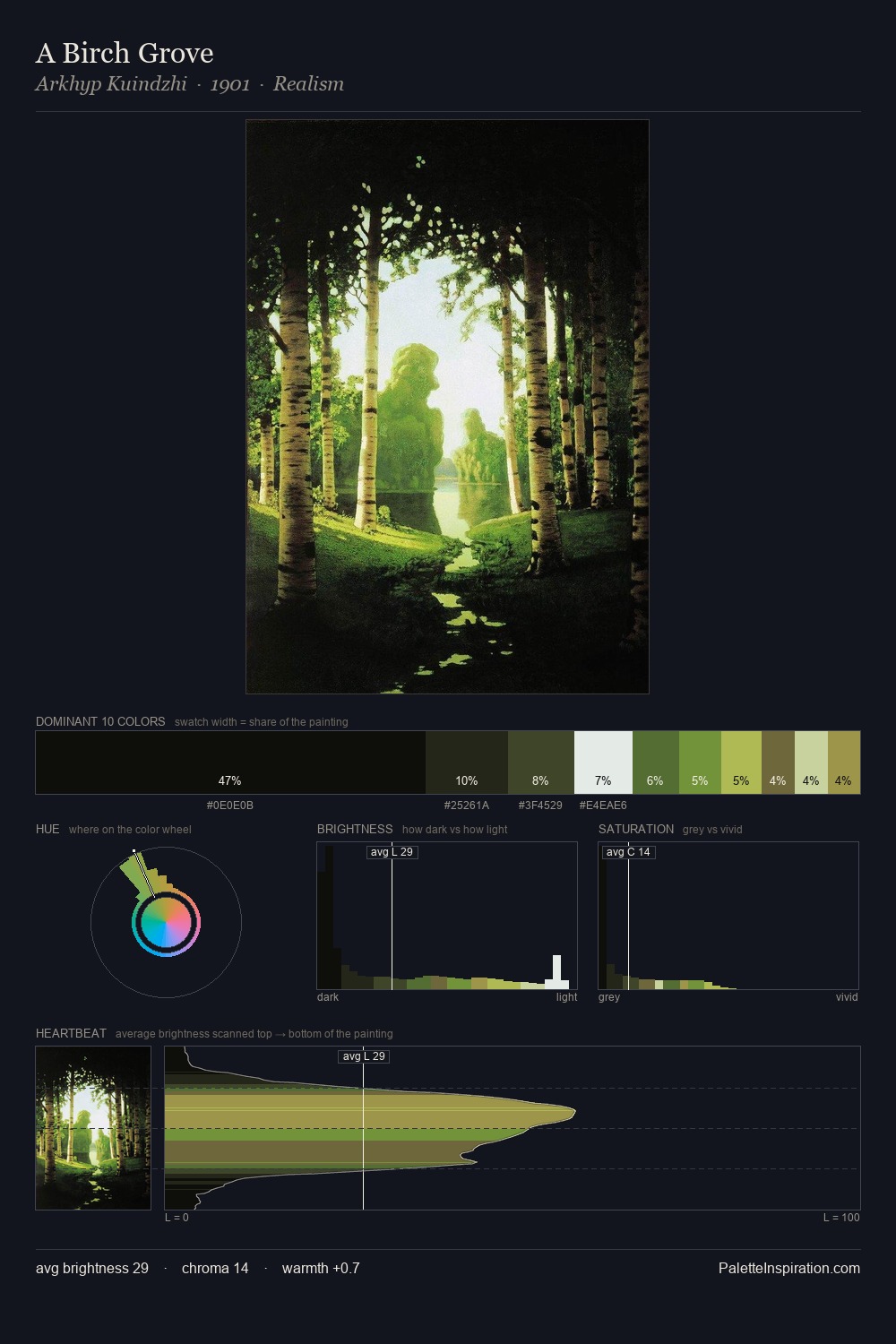Click the 'light' axis label
The width and height of the screenshot is (896, 1344).
click(566, 997)
